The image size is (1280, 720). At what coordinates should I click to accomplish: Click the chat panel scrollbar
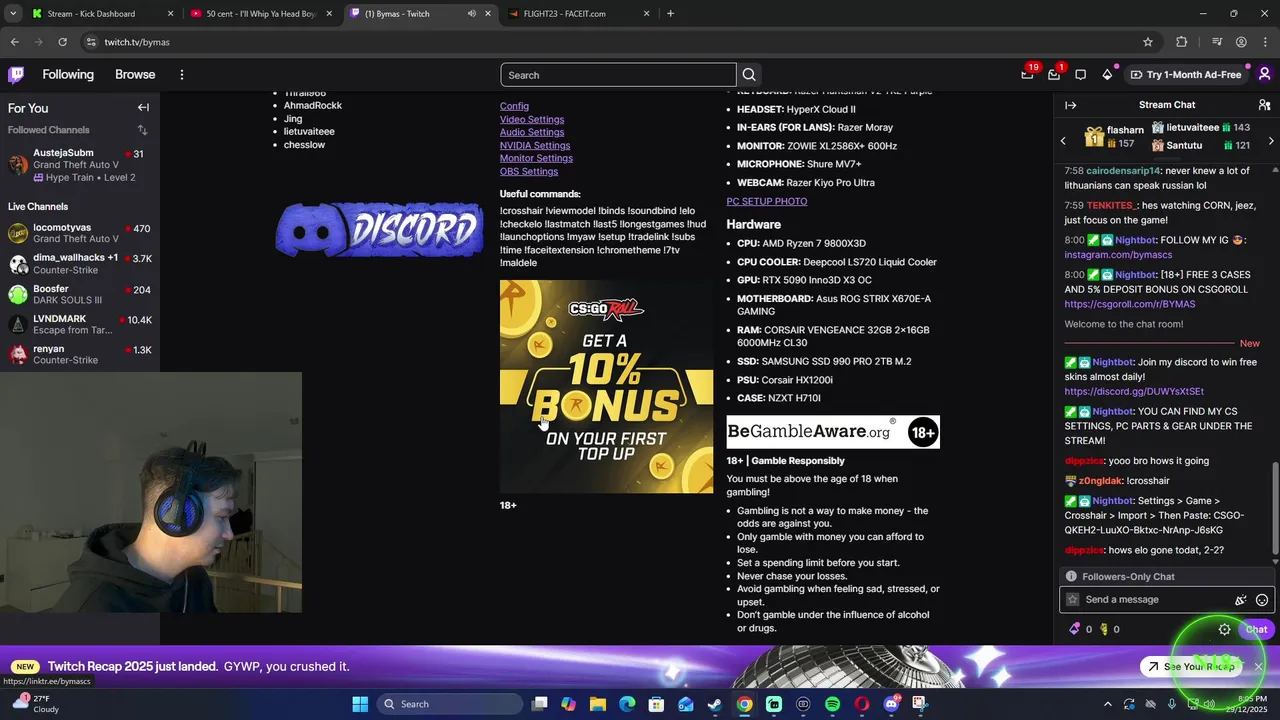tap(1275, 509)
